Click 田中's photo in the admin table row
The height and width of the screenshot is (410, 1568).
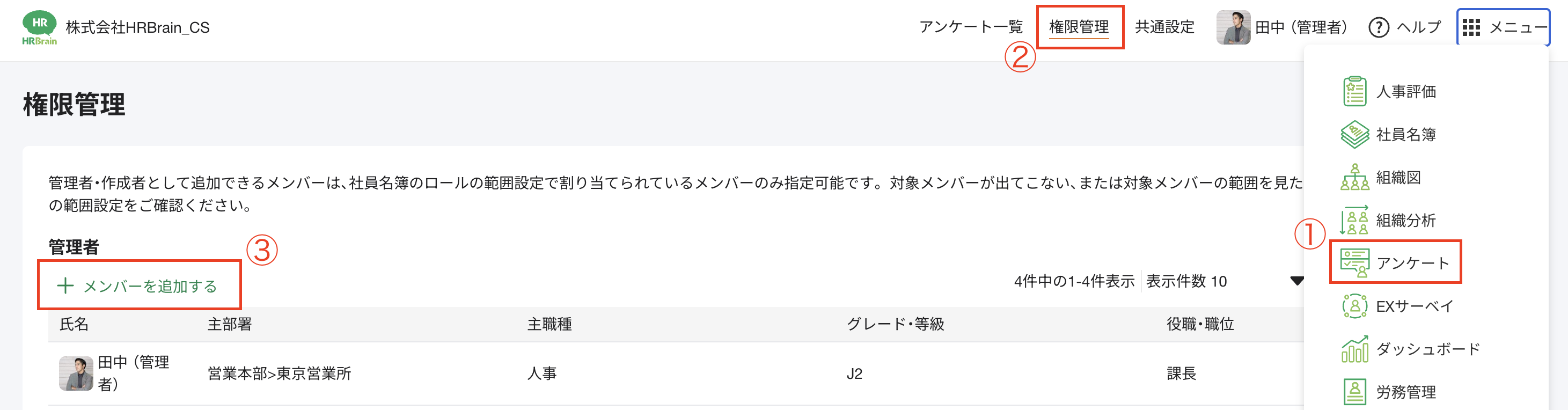75,373
